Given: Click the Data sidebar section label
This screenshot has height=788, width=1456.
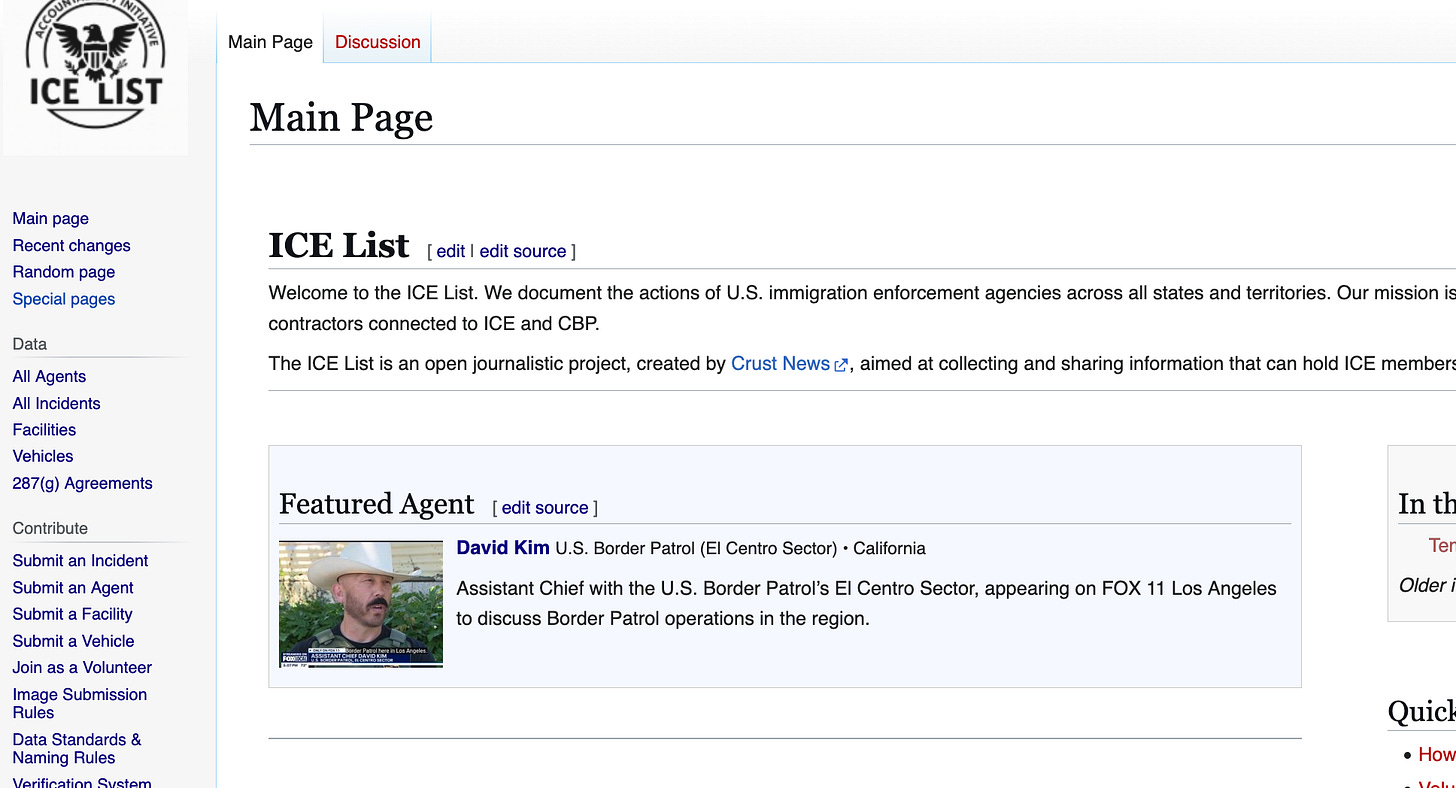Looking at the screenshot, I should click(30, 344).
